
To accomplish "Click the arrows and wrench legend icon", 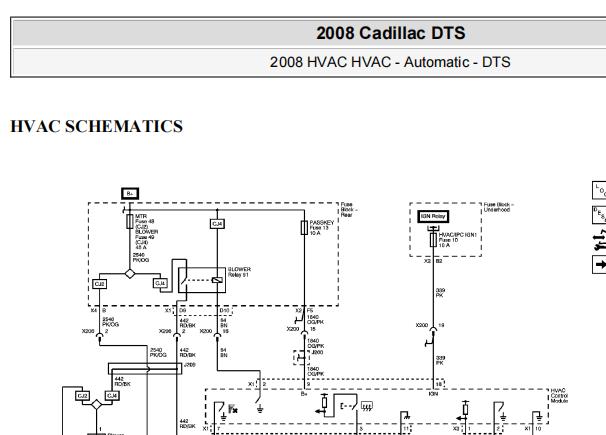I will pyautogui.click(x=599, y=240).
